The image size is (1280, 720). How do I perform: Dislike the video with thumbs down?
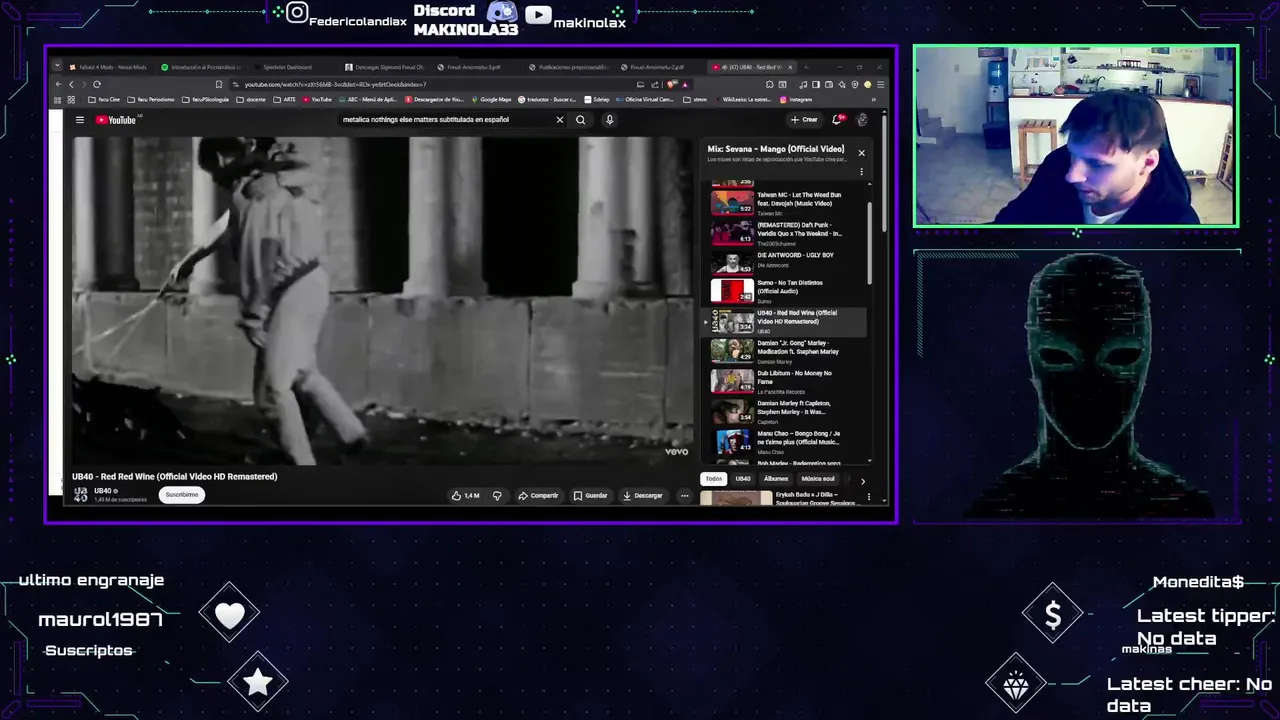tap(497, 495)
